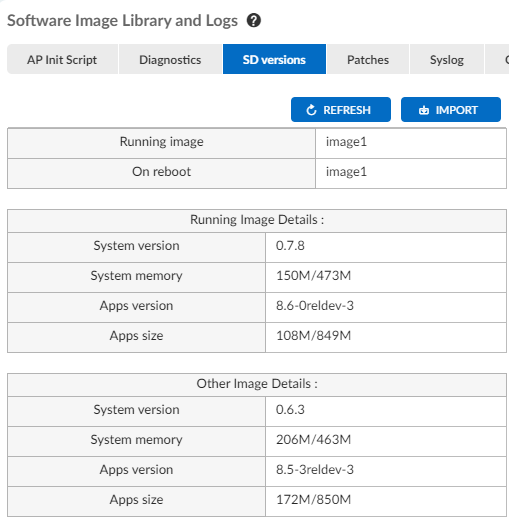Click the 150M/473M system memory value

[313, 276]
